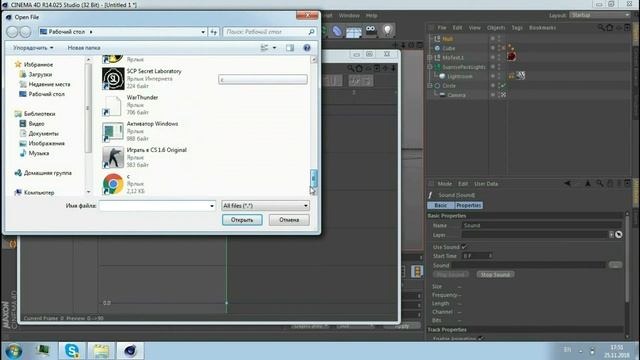Open the Windows Start menu orb

(14, 351)
